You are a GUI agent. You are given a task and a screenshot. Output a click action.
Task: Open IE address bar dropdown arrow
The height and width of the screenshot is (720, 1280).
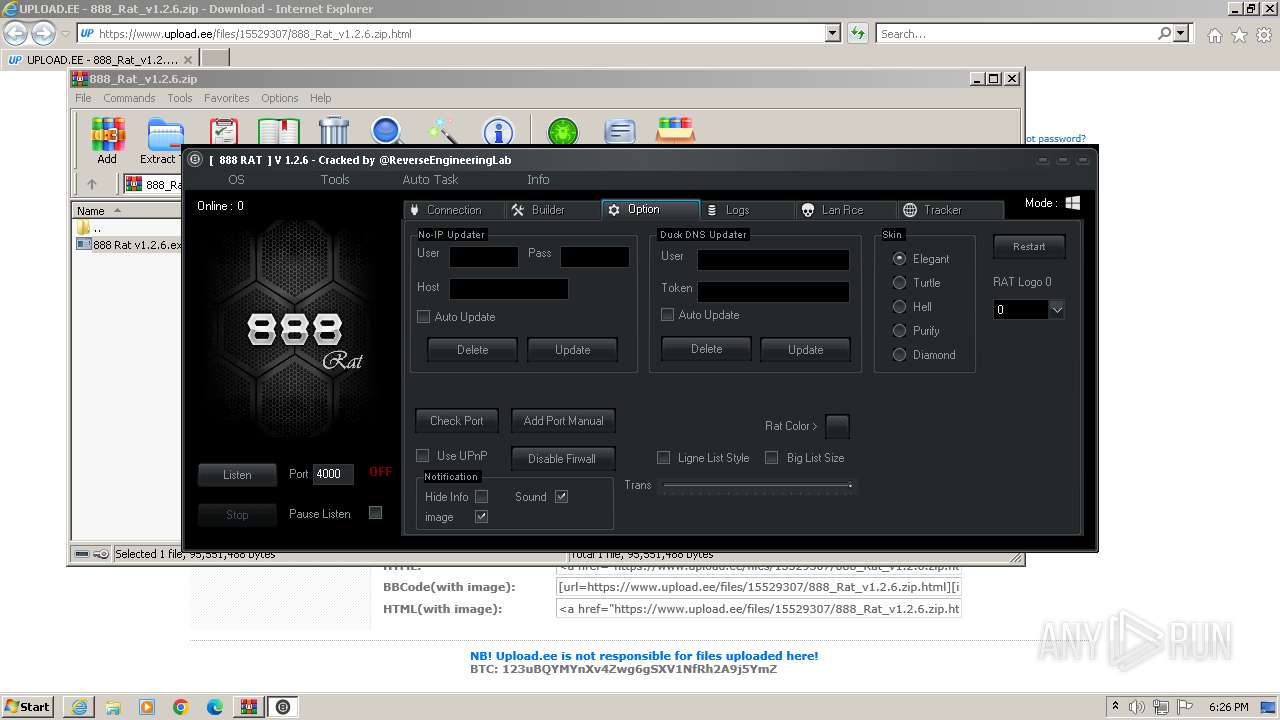click(833, 33)
